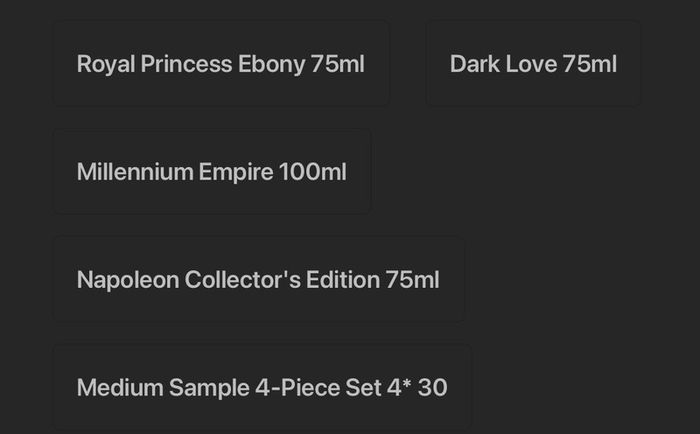Pick the Collector's Edition fragrance
Screen dimensions: 700x434
tap(258, 280)
